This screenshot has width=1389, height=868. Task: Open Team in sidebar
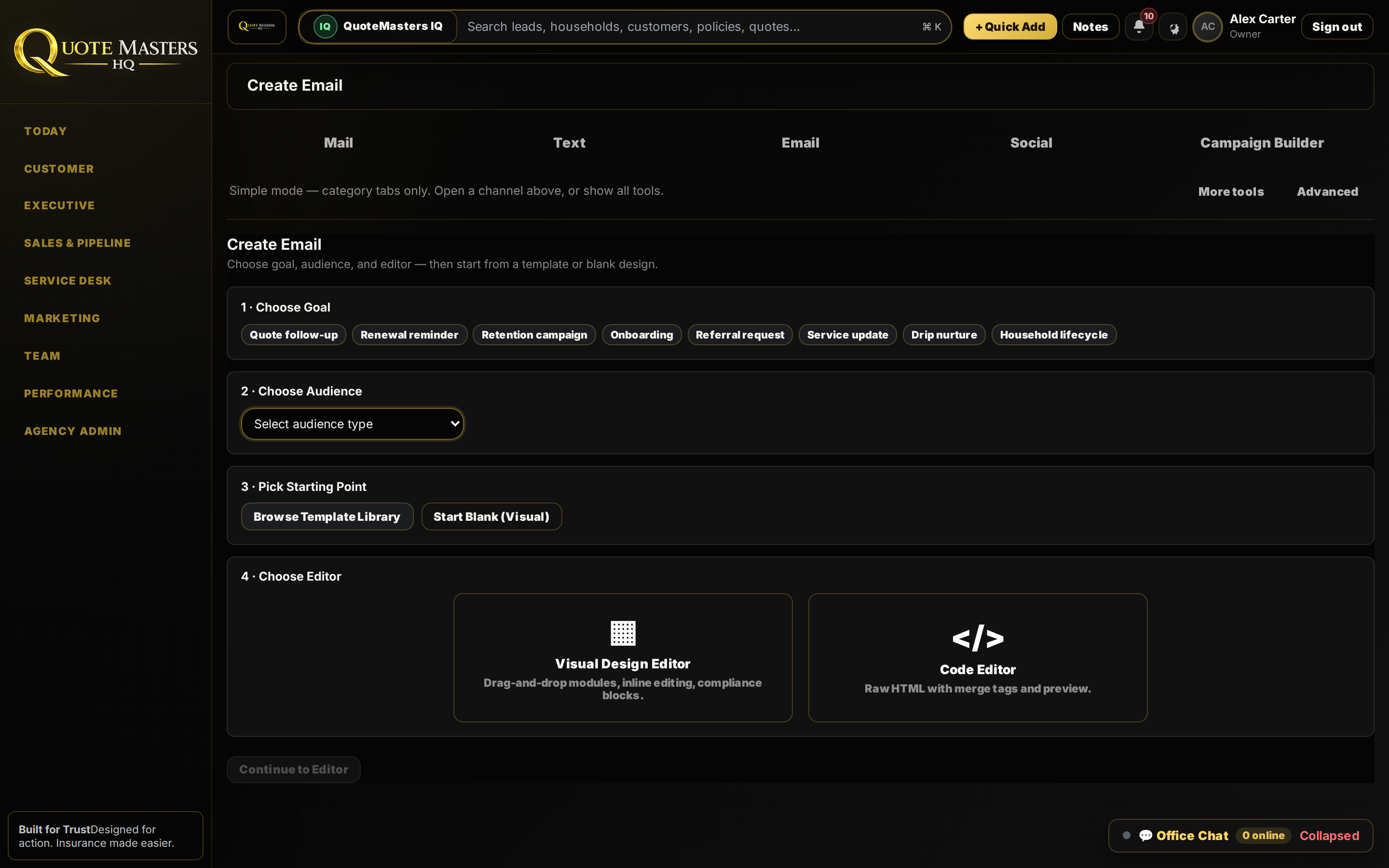click(42, 356)
